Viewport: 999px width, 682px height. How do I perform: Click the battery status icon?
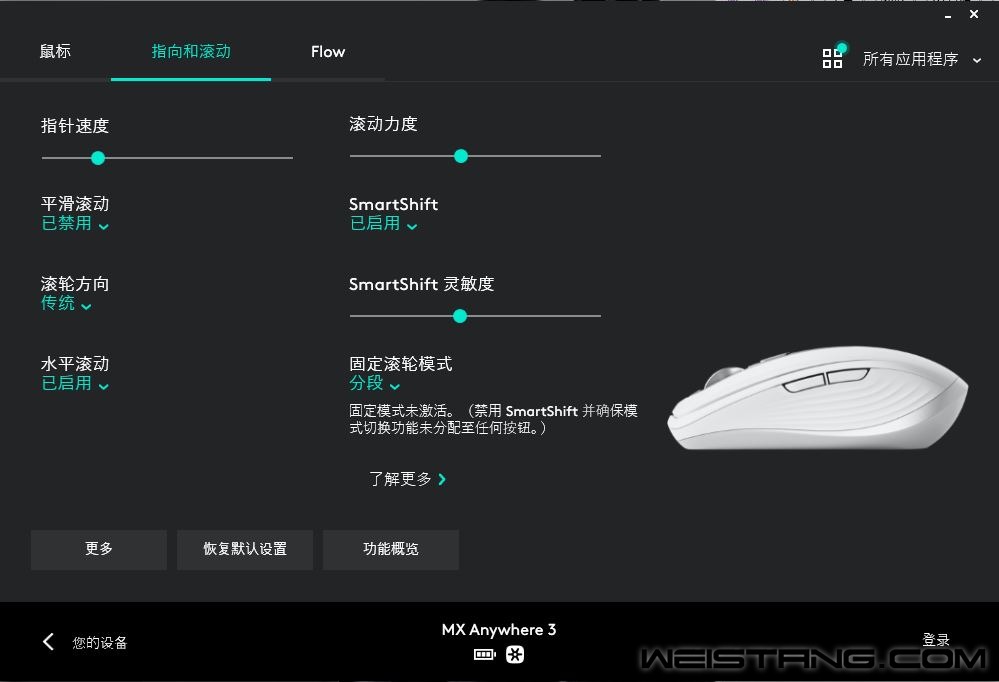[x=484, y=655]
